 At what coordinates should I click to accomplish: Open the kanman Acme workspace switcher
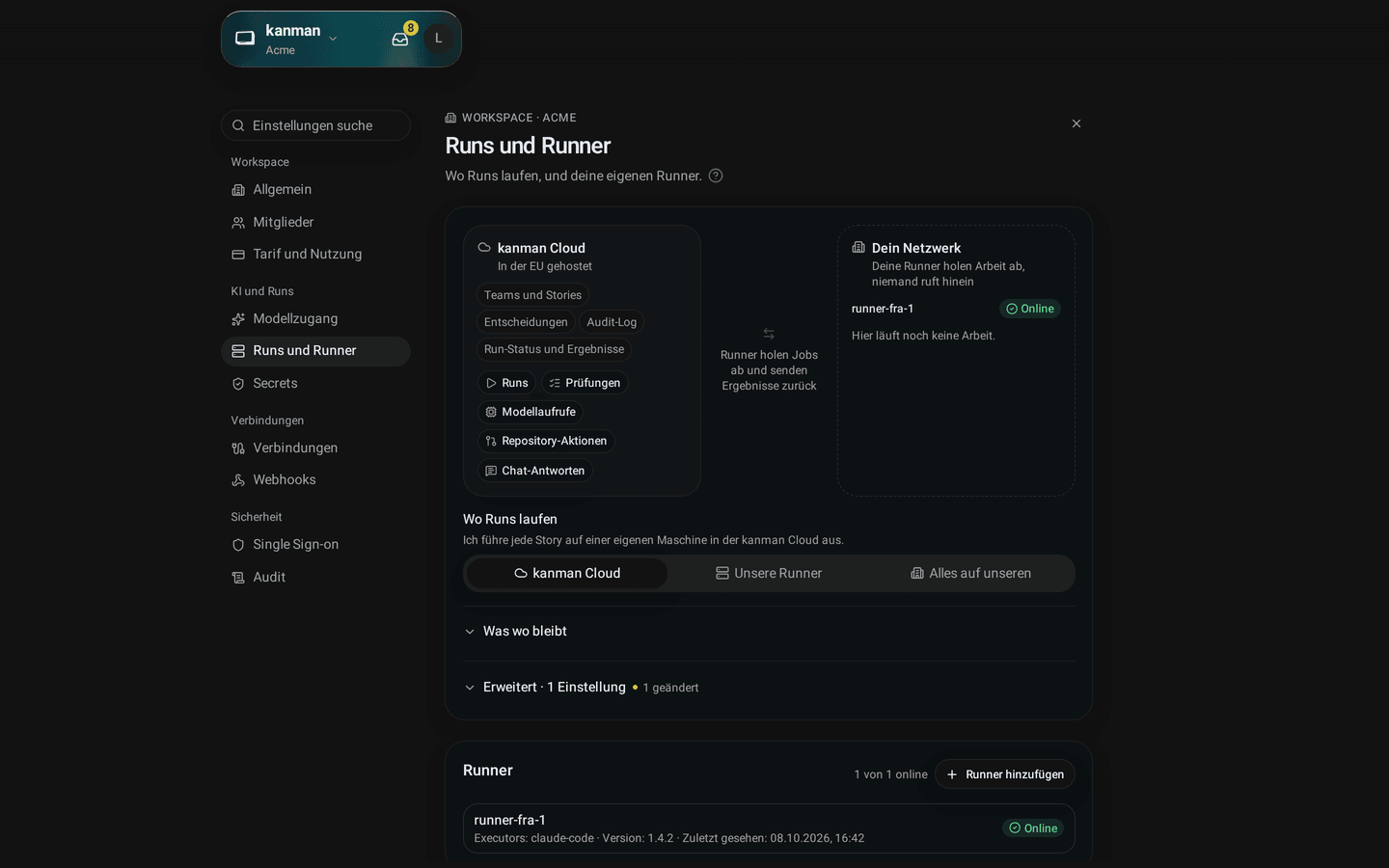301,39
